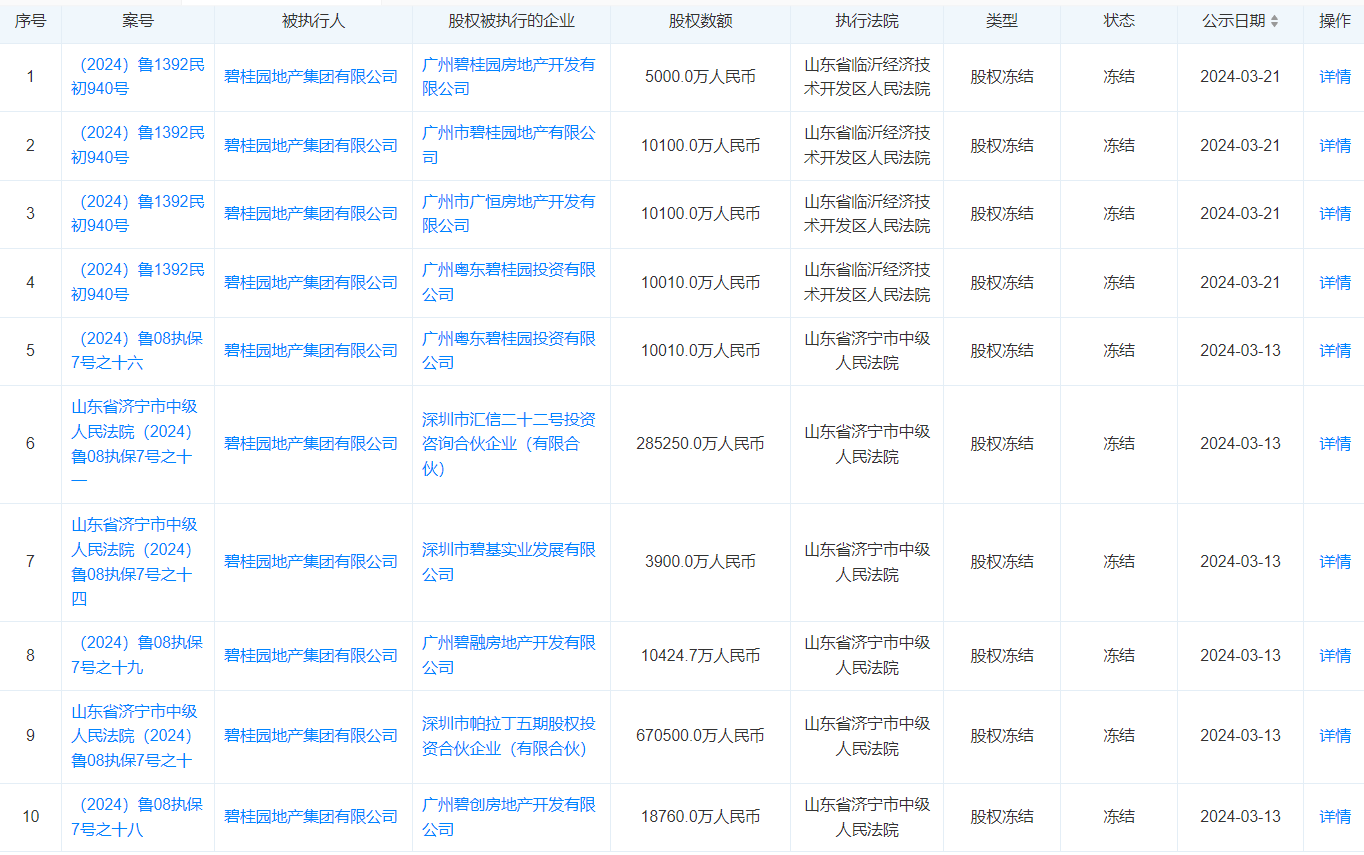Open case (2024)鲁08执保7号之十九
This screenshot has height=855, width=1364.
click(138, 656)
